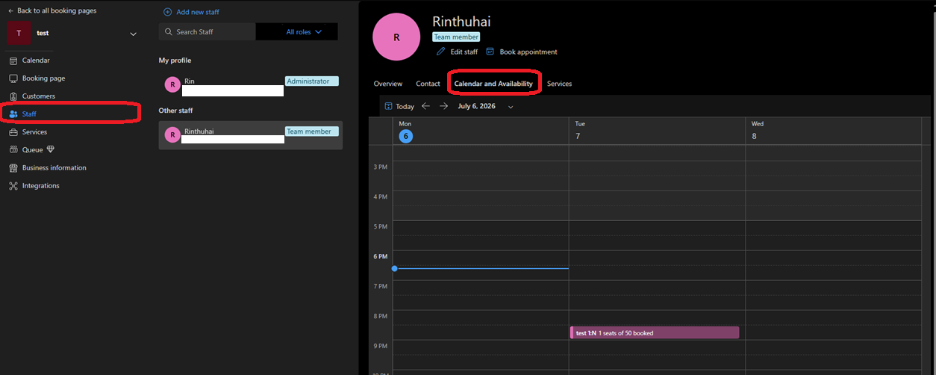Click the Administrator role badge for Rin
This screenshot has width=936, height=375.
312,81
